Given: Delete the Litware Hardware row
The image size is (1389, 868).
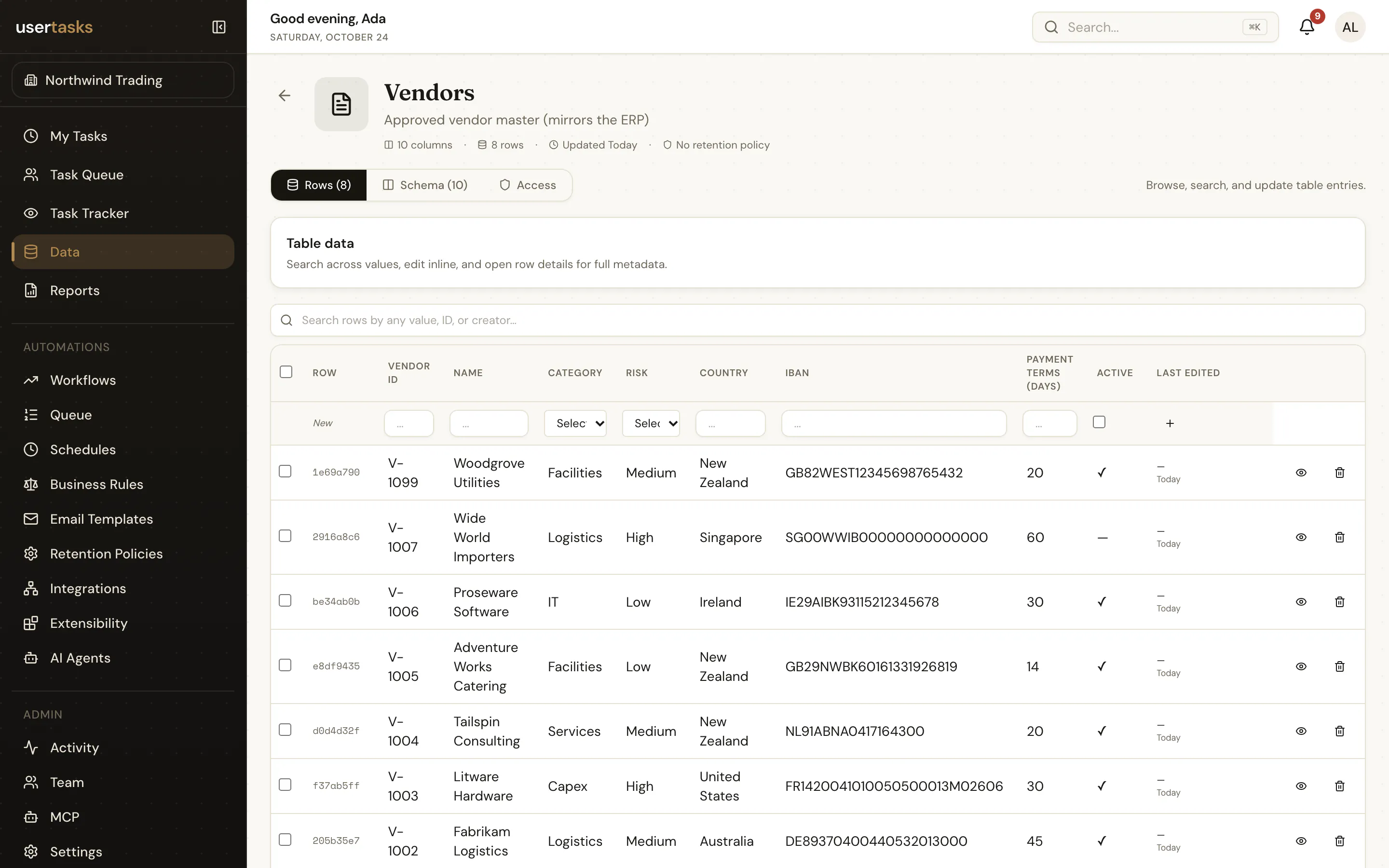Looking at the screenshot, I should pos(1340,786).
